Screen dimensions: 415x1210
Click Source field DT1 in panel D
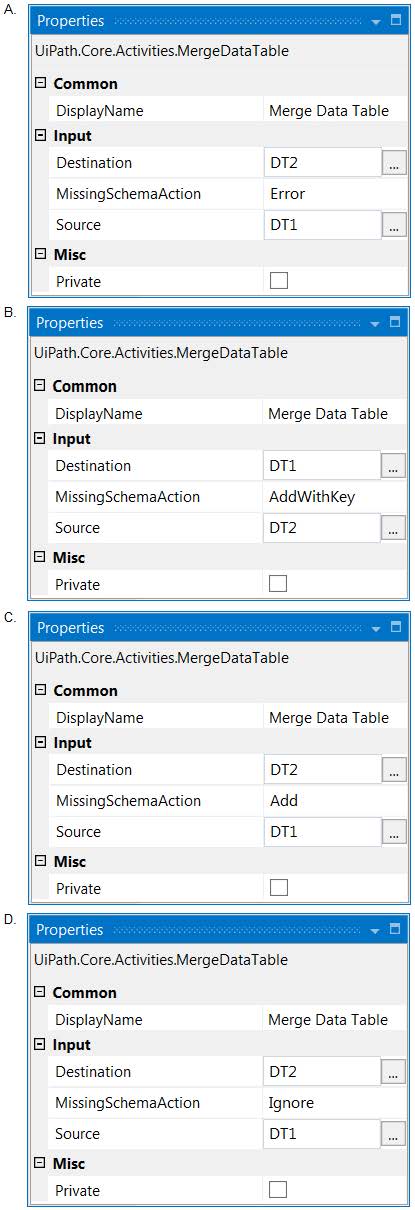pos(321,1134)
